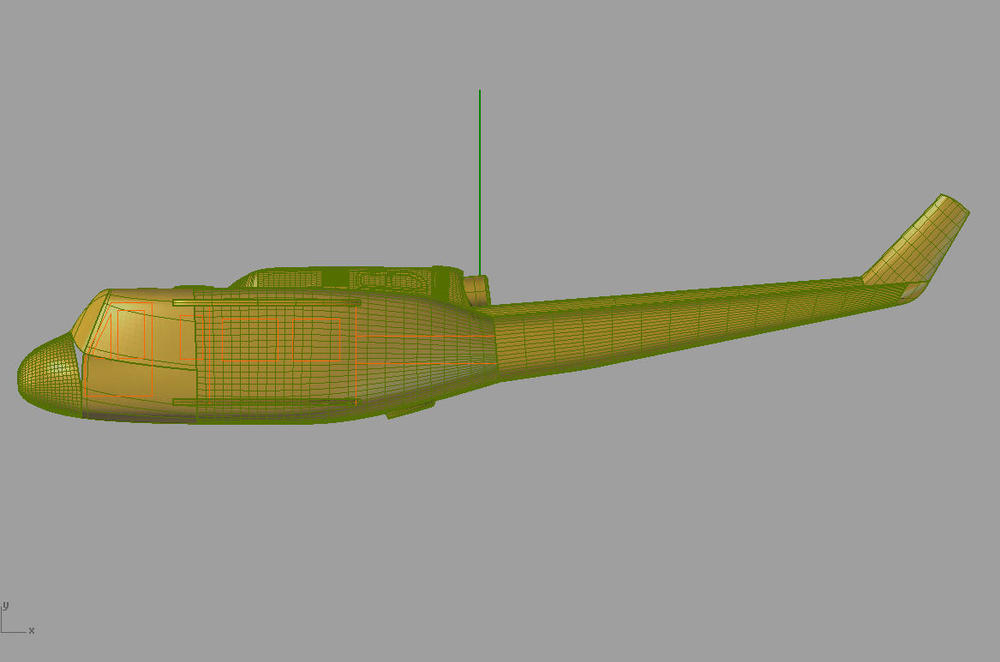Click the X axis label on the gizmo

click(x=31, y=631)
